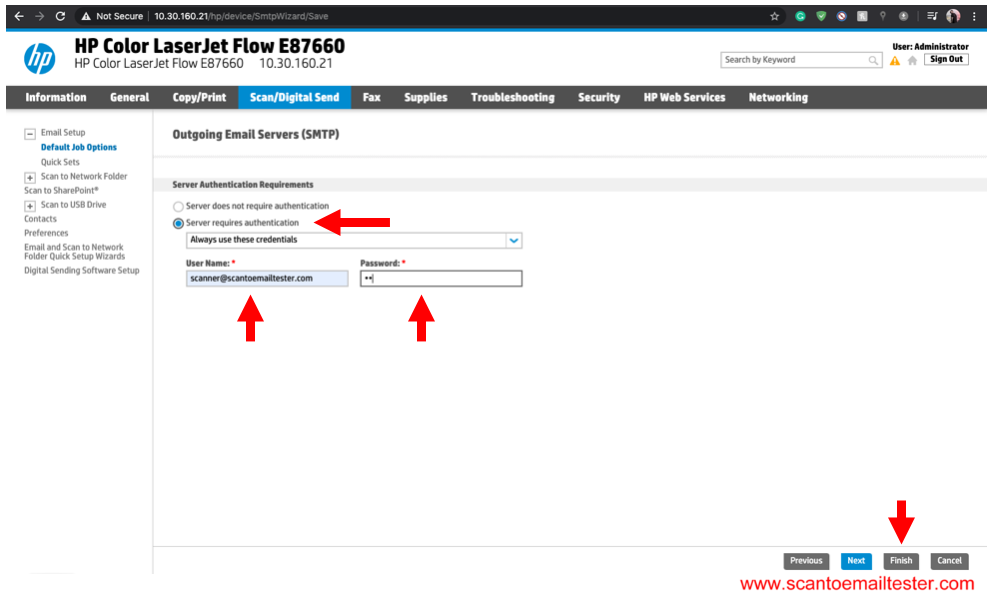Viewport: 994px width, 599px height.
Task: Open 'Always use these credentials' dropdown
Action: click(x=513, y=240)
